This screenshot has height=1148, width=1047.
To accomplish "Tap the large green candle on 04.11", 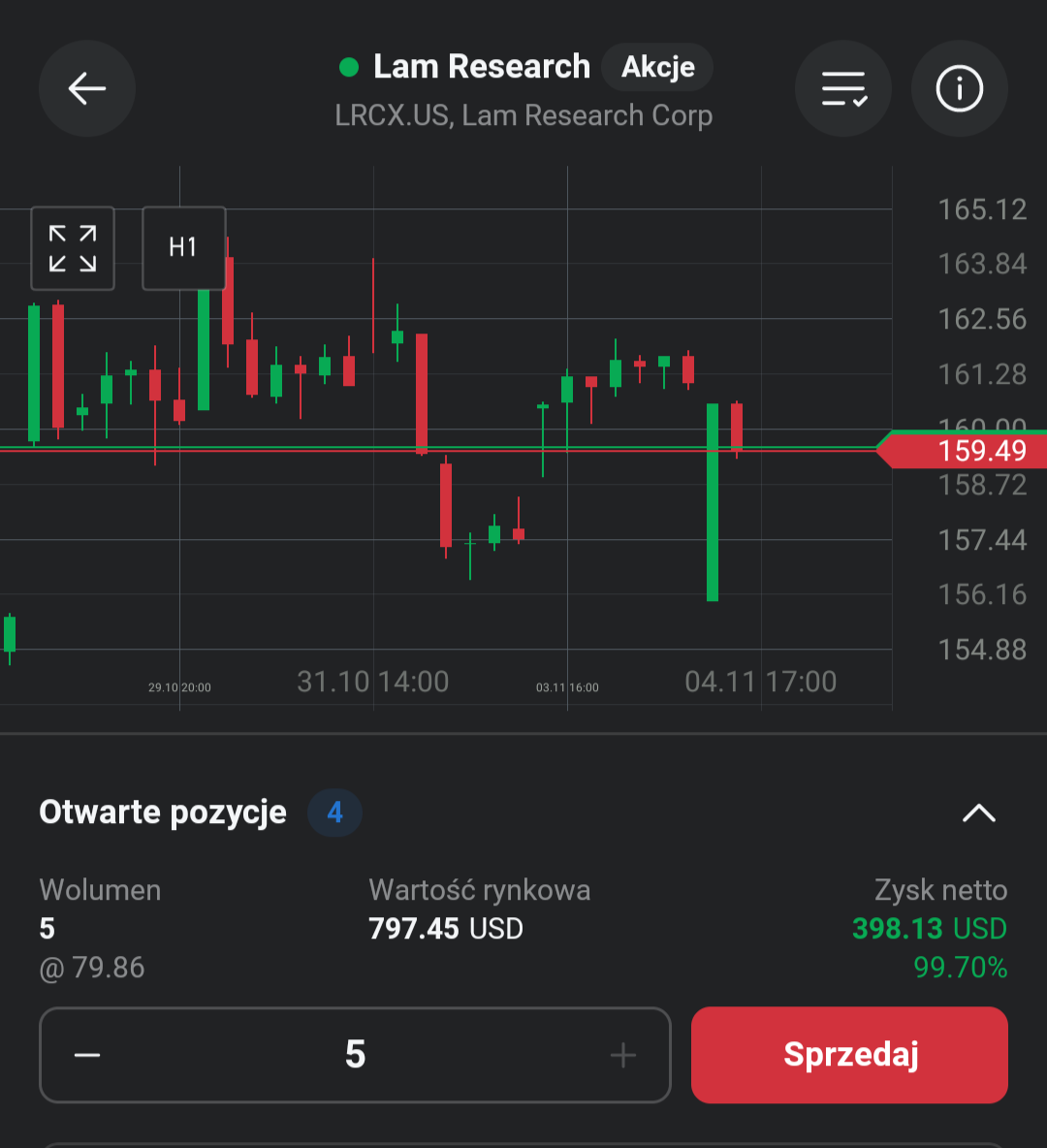I will [713, 502].
